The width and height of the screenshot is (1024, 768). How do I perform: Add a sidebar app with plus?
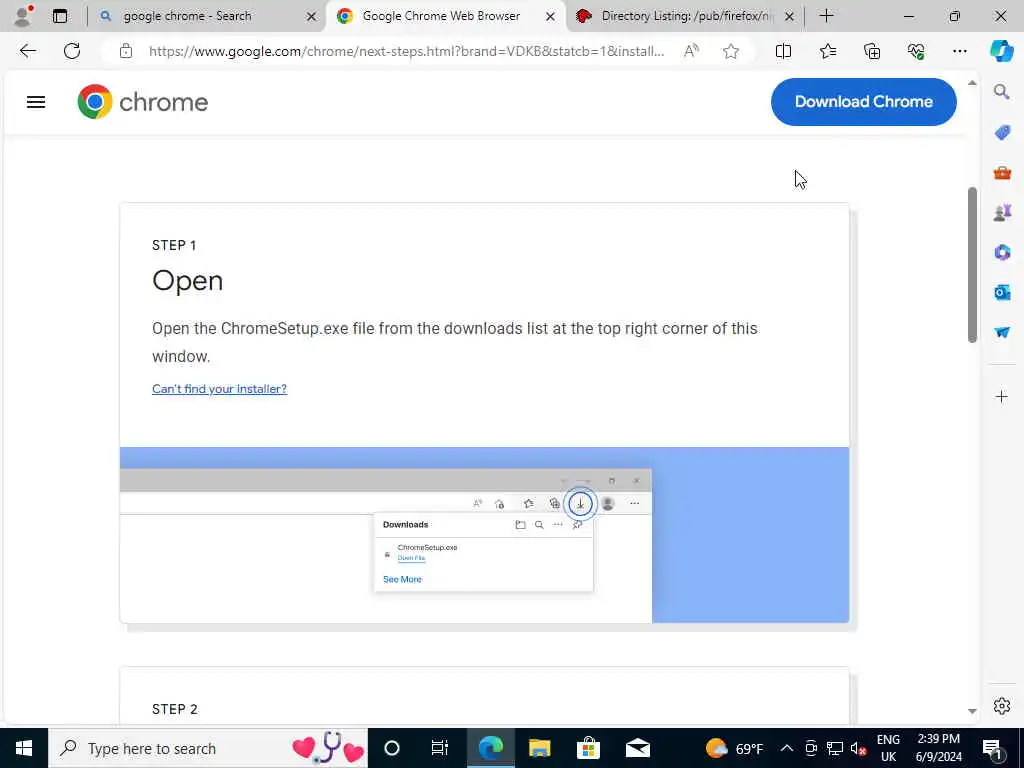click(x=1002, y=396)
